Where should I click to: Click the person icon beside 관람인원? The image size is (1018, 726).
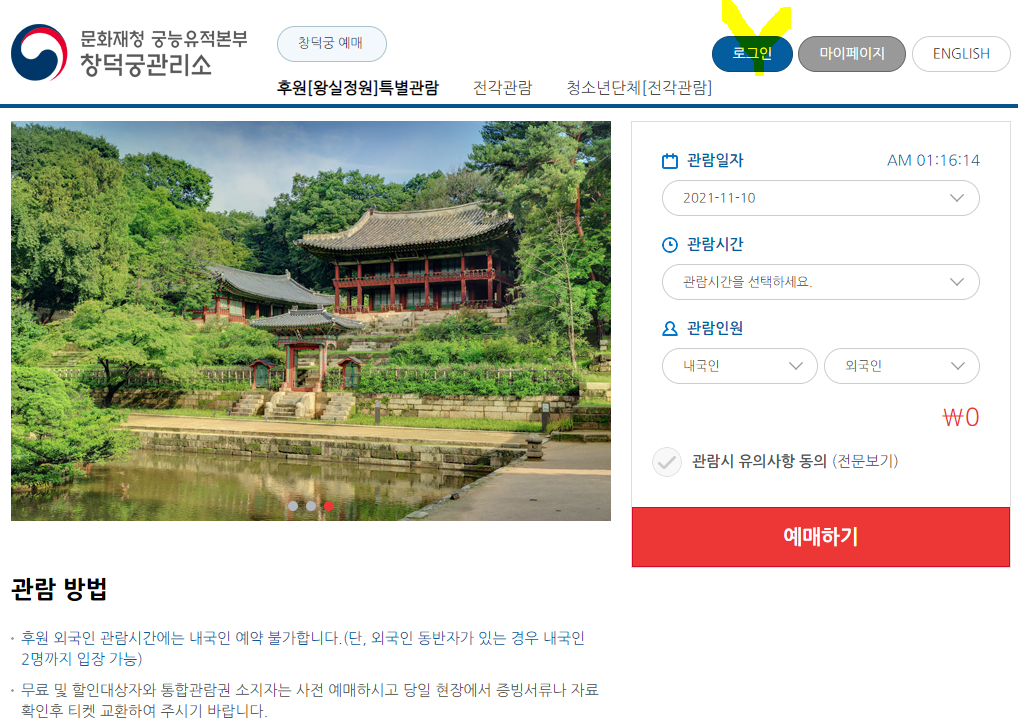coord(669,329)
